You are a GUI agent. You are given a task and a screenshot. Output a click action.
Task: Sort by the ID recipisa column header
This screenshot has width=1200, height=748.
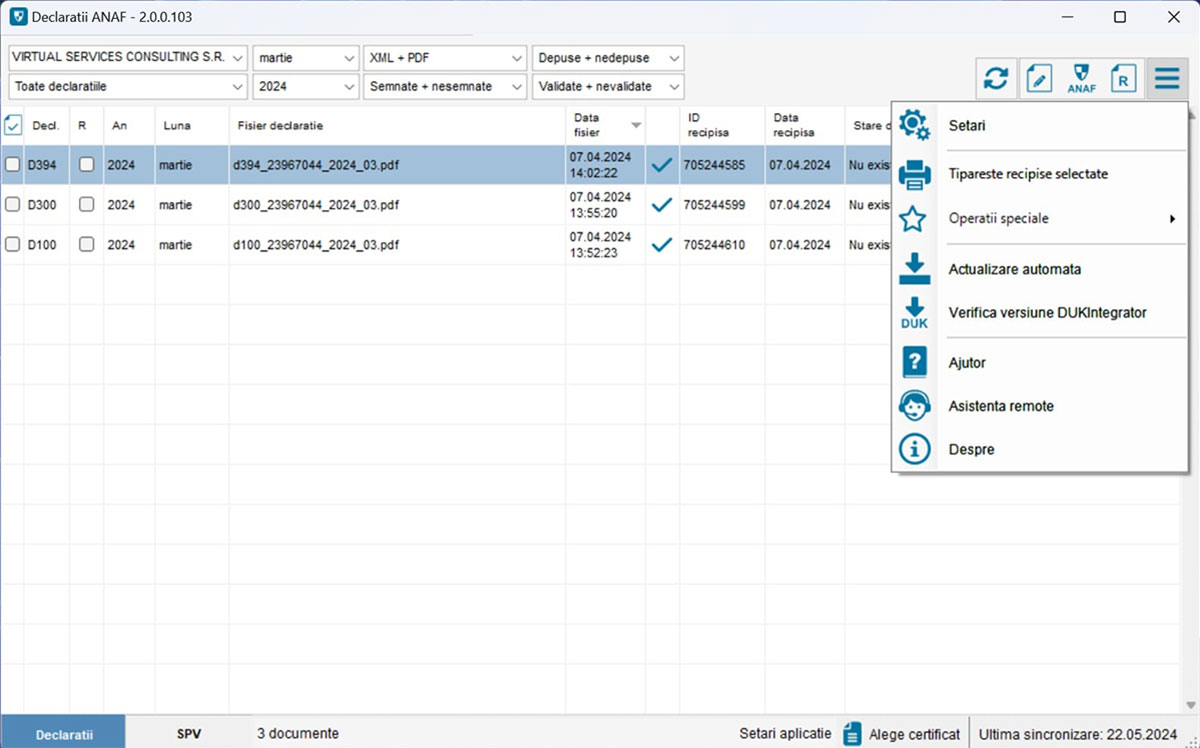pyautogui.click(x=722, y=126)
